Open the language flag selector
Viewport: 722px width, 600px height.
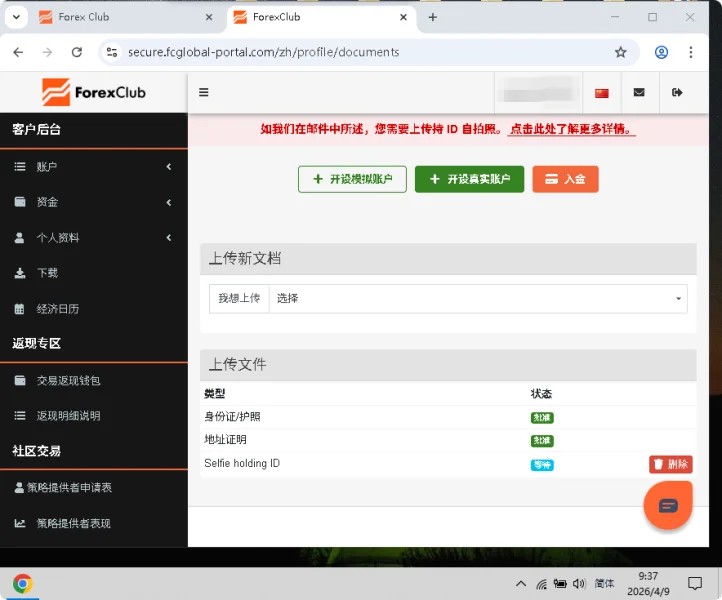coord(601,93)
